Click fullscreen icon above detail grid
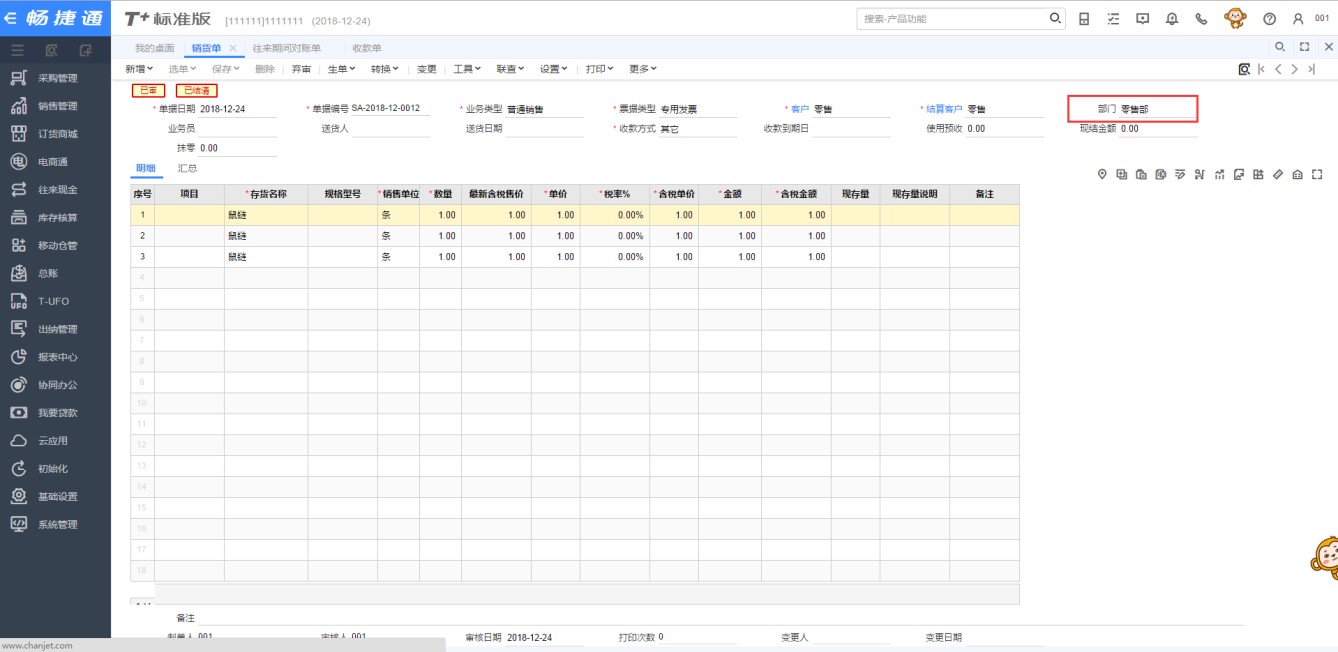 pos(1317,175)
